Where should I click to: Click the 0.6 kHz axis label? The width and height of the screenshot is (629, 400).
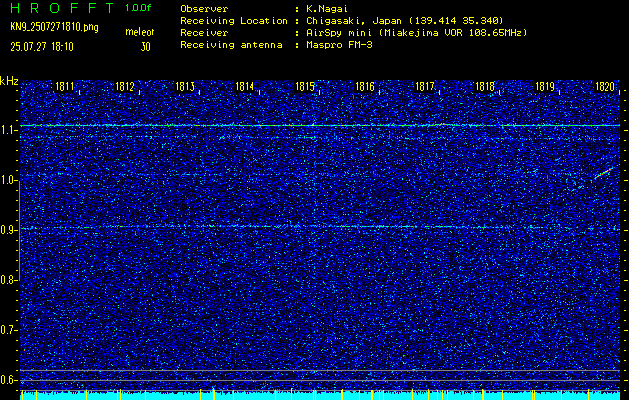[x=8, y=380]
